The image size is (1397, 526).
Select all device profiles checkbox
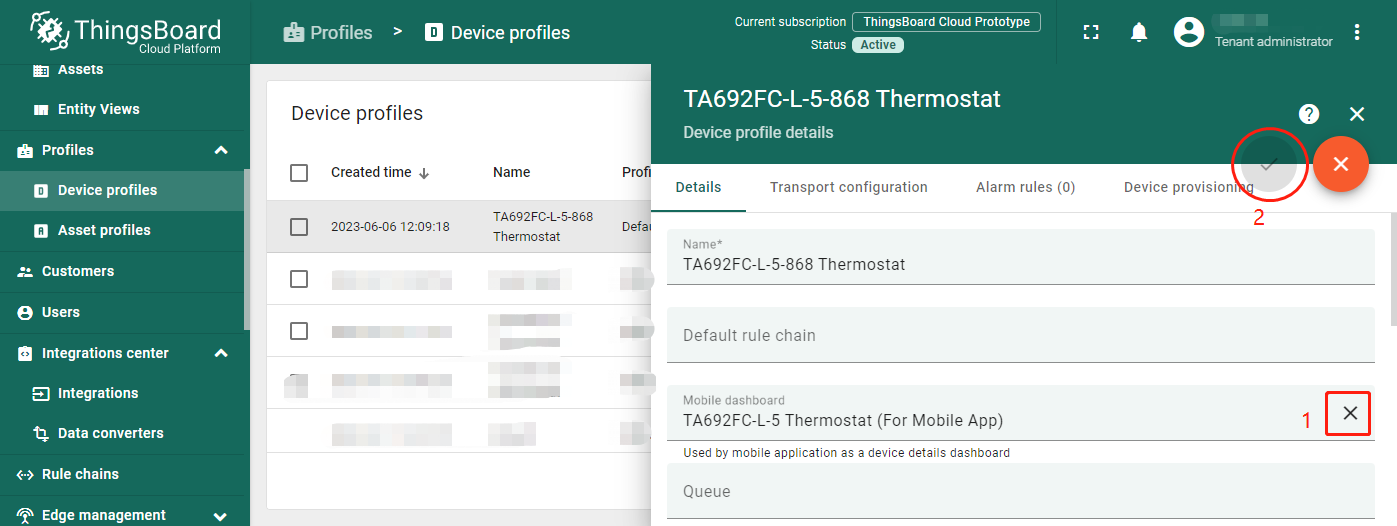[299, 173]
